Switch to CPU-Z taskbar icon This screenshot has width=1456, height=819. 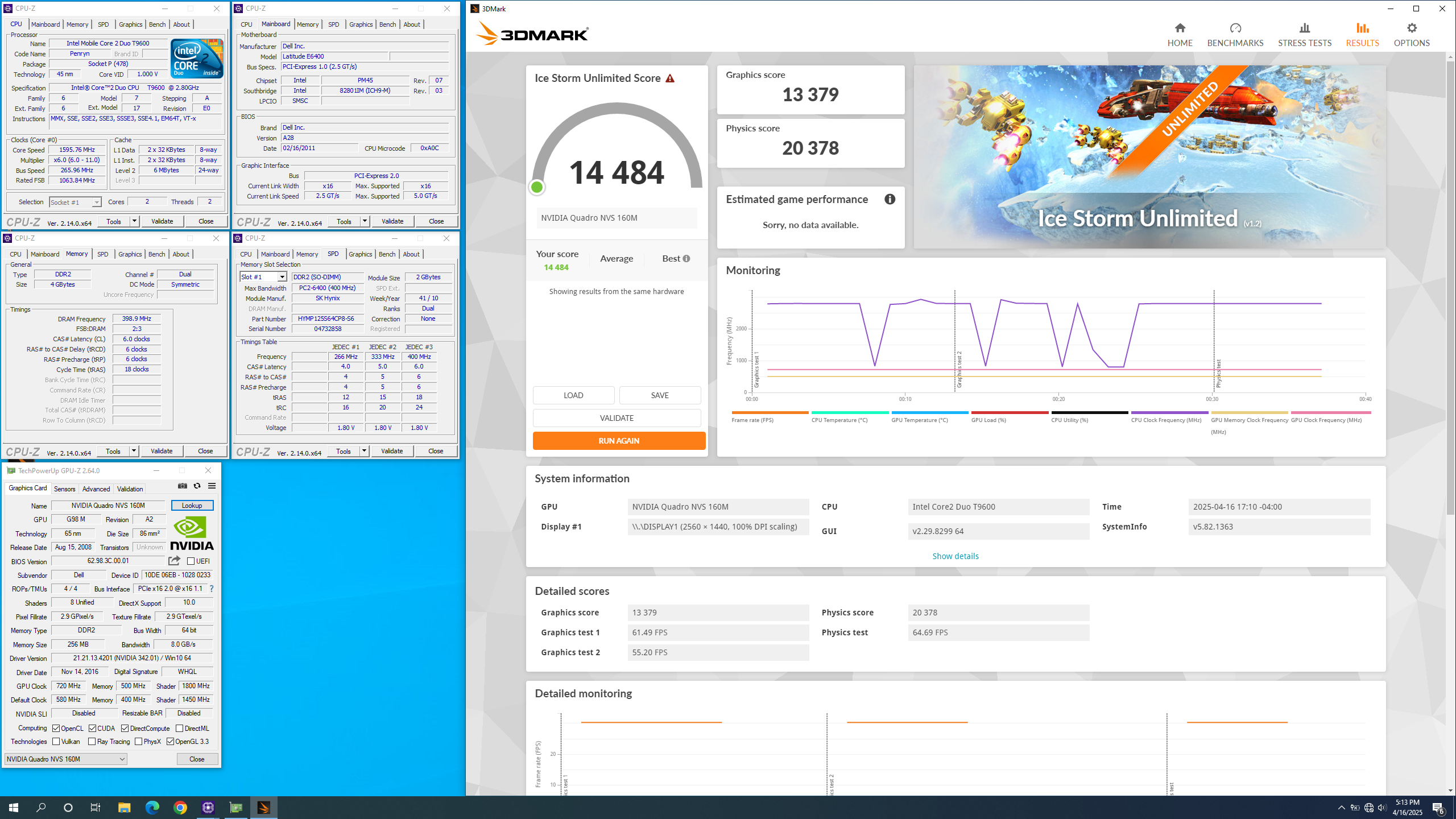point(208,807)
